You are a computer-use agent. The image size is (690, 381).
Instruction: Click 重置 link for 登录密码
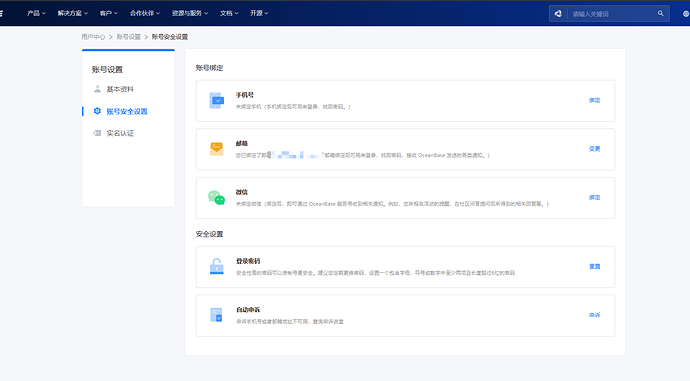(595, 267)
